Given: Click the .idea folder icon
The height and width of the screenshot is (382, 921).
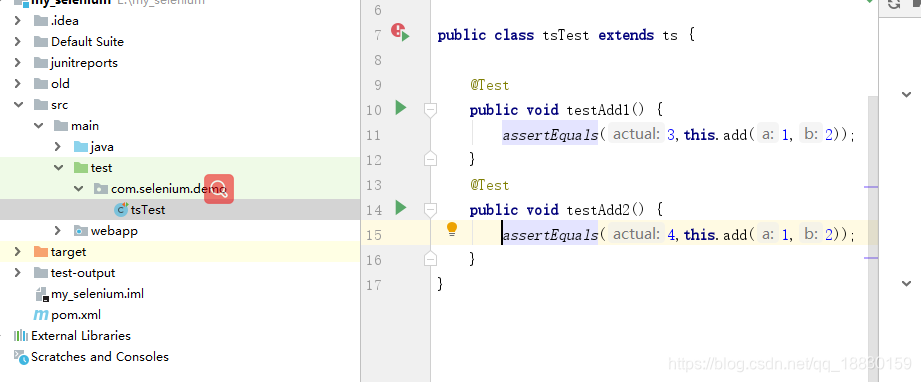Looking at the screenshot, I should click(x=41, y=21).
